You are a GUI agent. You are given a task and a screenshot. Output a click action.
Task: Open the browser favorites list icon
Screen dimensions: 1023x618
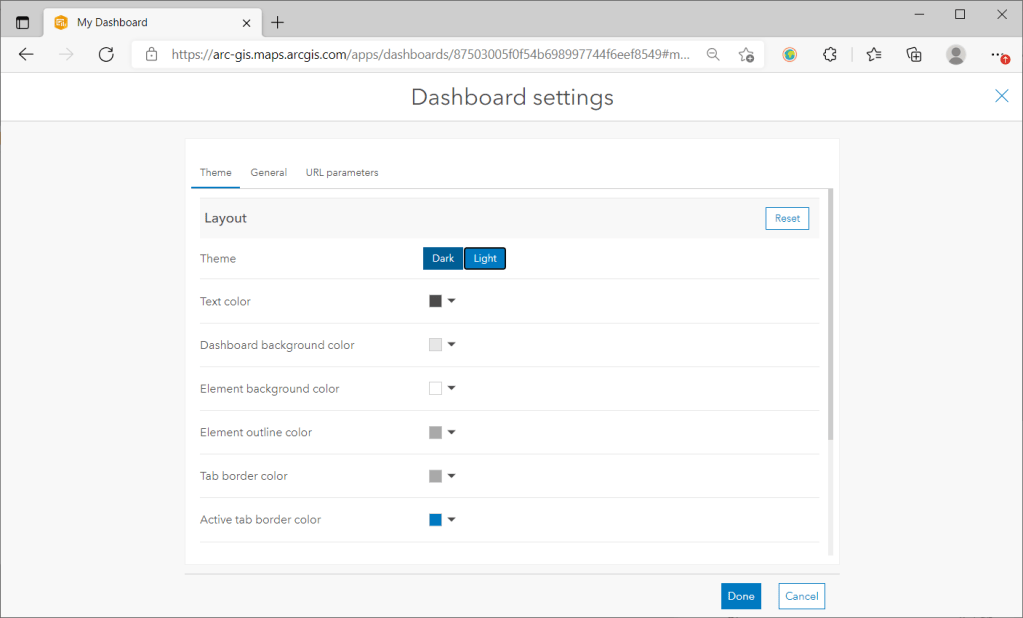tap(873, 55)
